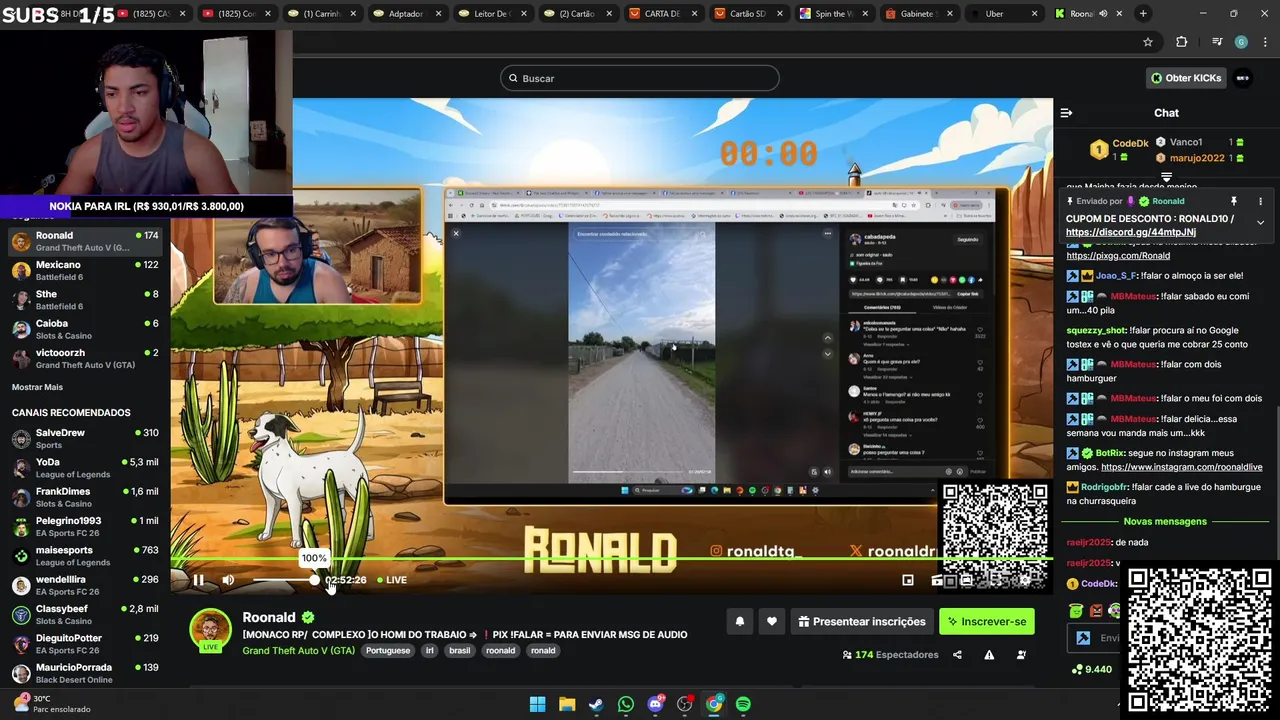Follow channel with the heart icon
Image resolution: width=1280 pixels, height=720 pixels.
click(772, 621)
